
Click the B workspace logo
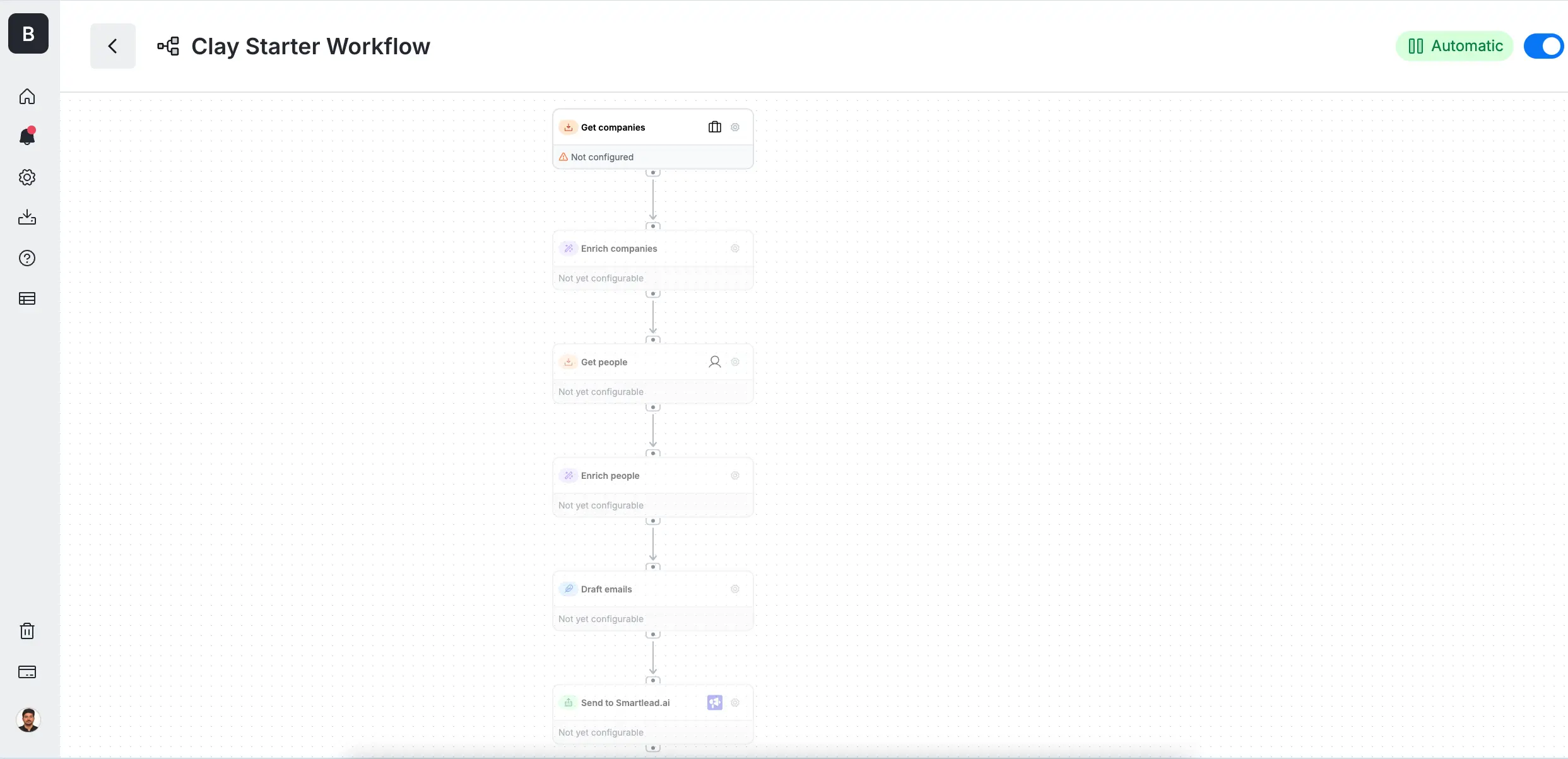[x=28, y=33]
